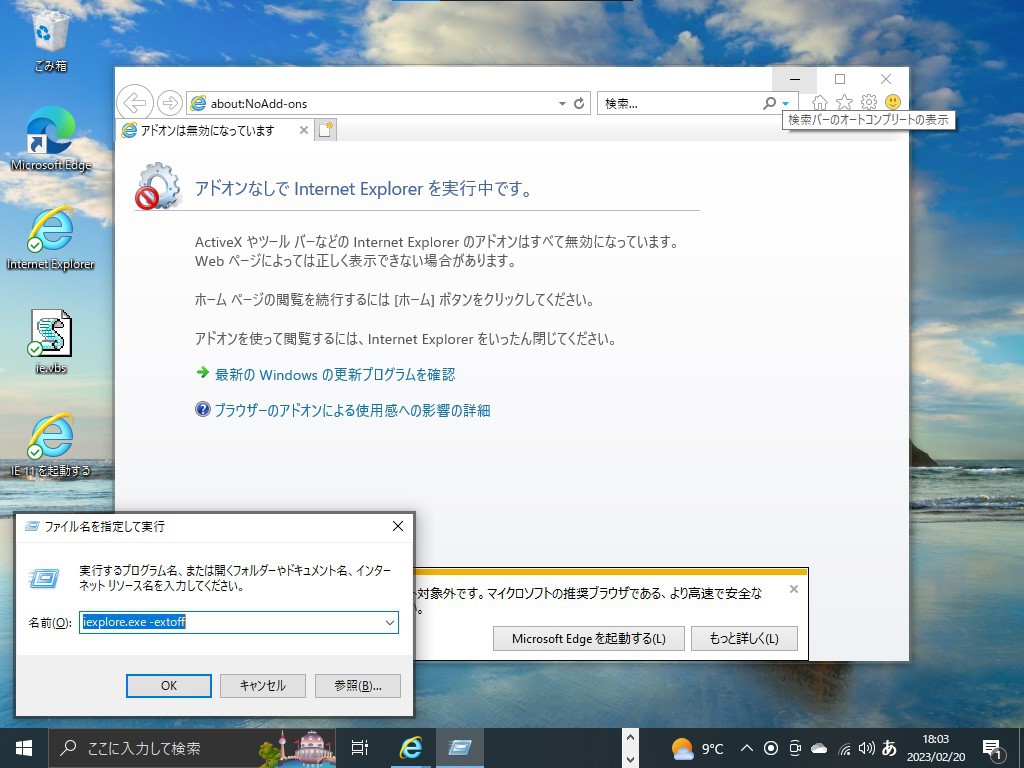Expand the Run dialog history dropdown

390,622
